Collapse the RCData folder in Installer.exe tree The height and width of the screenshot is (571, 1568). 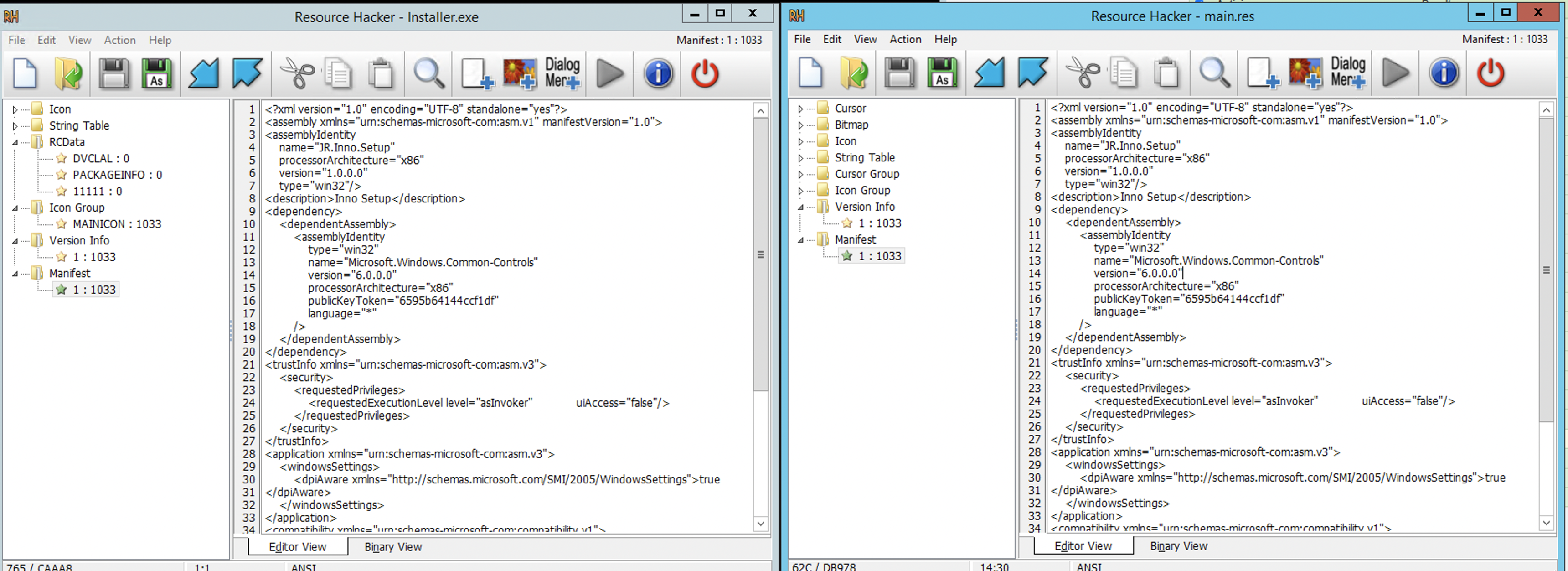coord(15,142)
